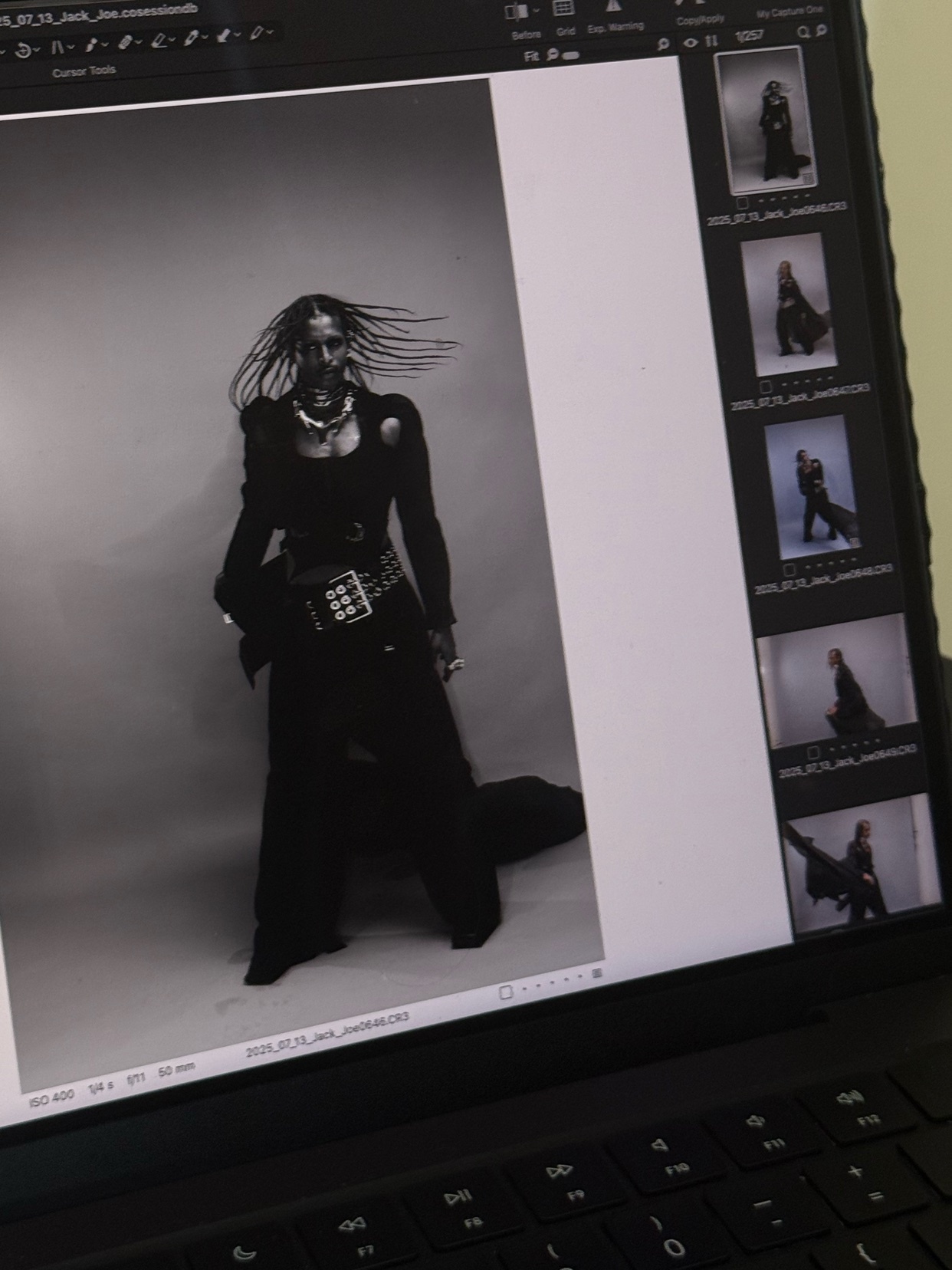Click the adjustments badge on Jack_Joe0646 thumbnail
Viewport: 952px width, 1270px height.
tap(807, 179)
